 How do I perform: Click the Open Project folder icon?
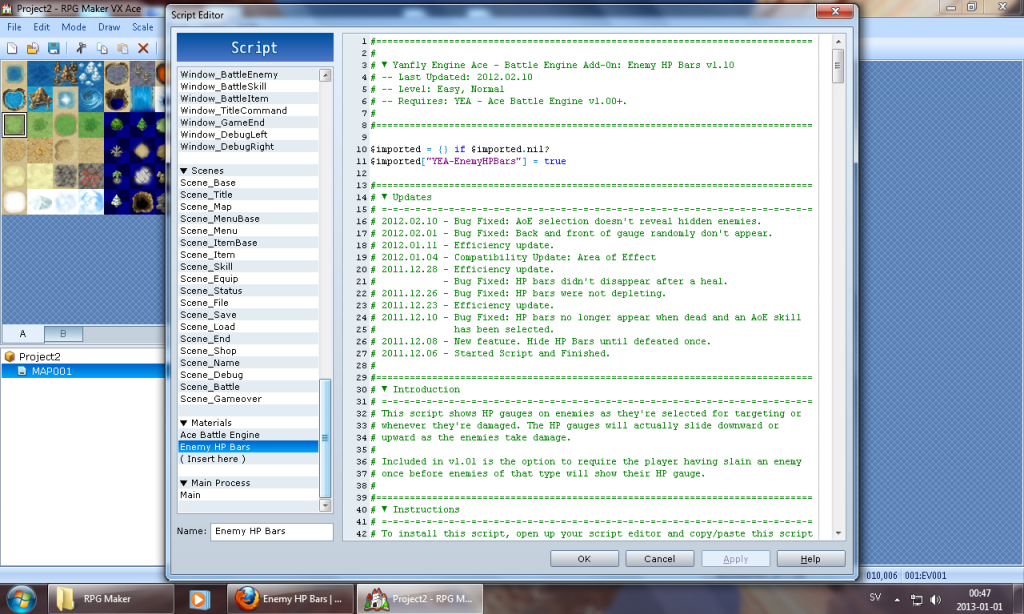(33, 48)
